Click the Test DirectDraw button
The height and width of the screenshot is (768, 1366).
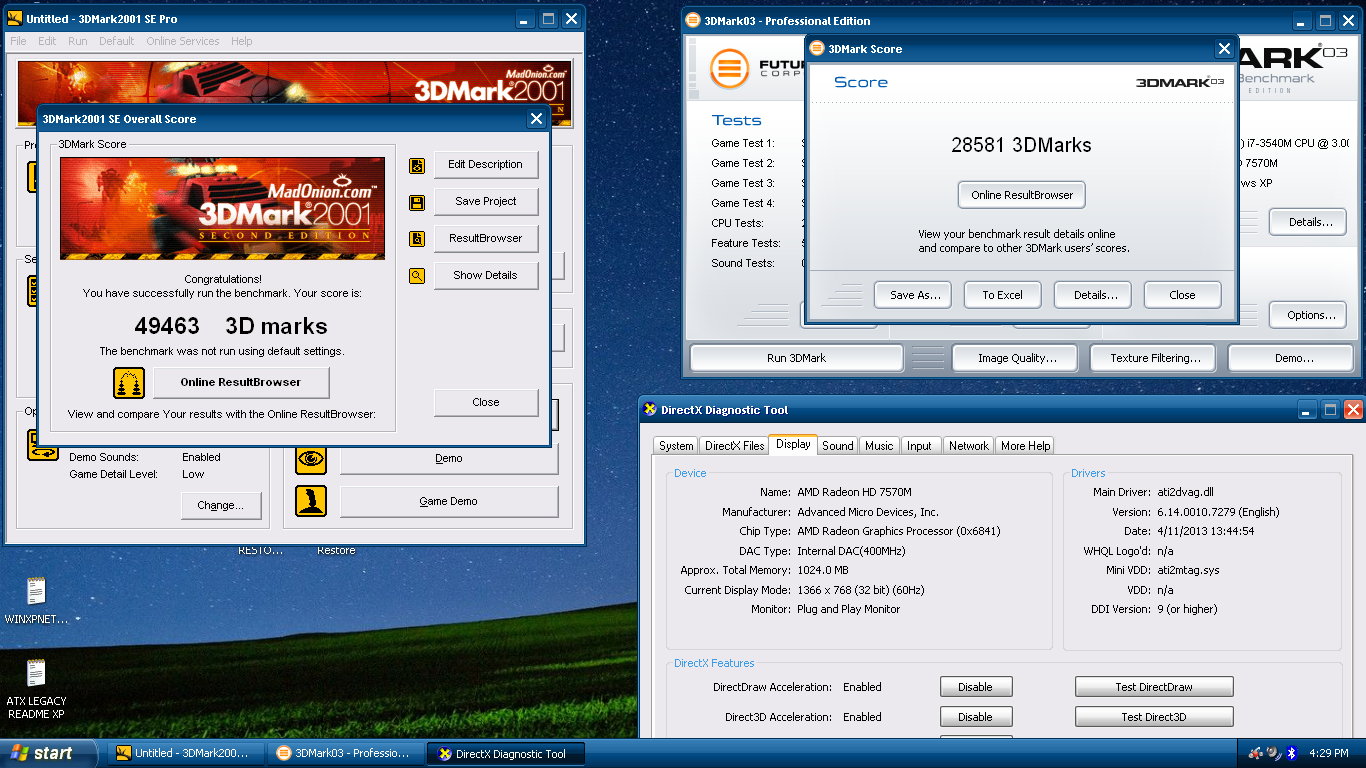click(x=1154, y=687)
